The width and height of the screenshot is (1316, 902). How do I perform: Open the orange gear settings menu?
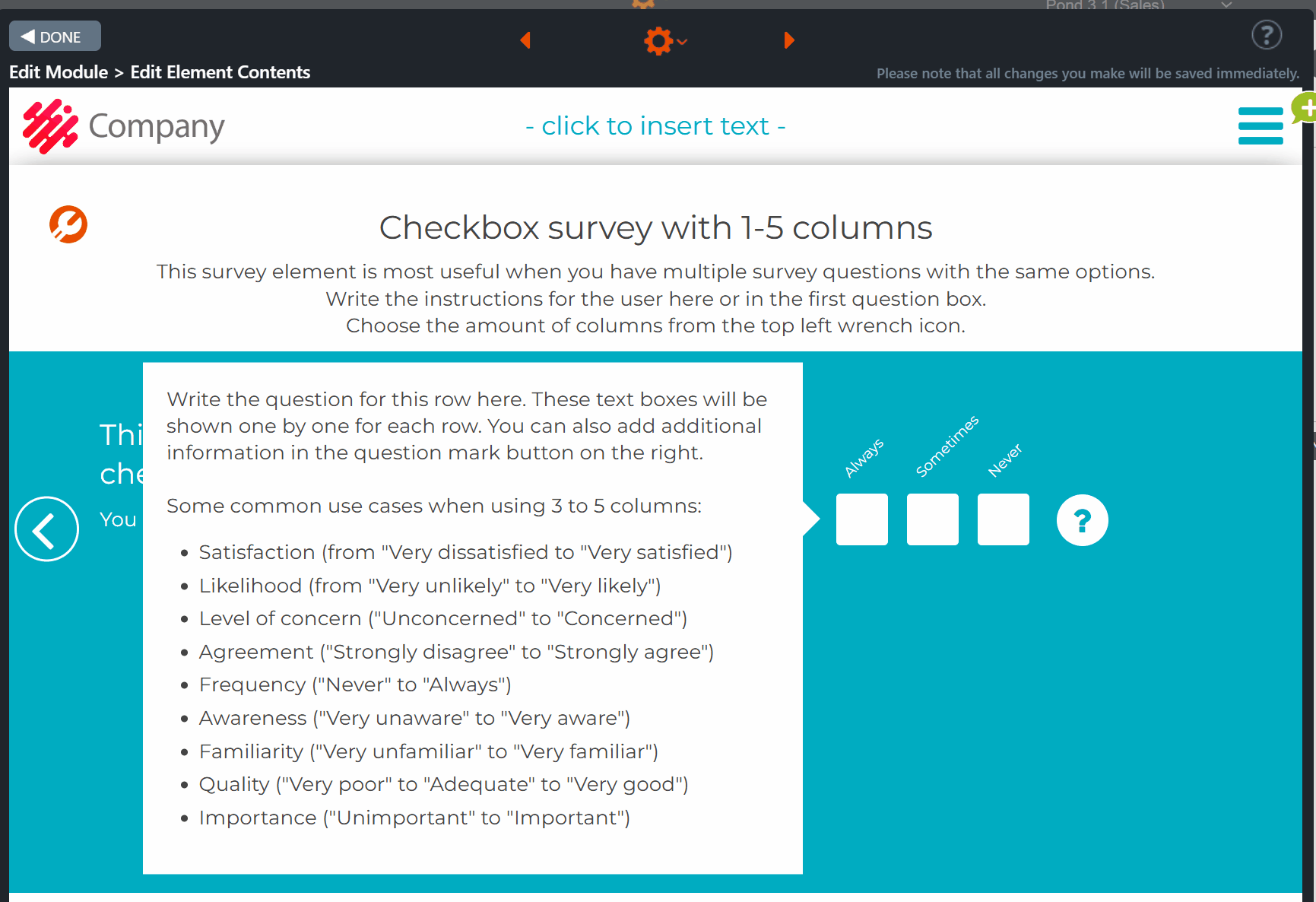click(664, 40)
